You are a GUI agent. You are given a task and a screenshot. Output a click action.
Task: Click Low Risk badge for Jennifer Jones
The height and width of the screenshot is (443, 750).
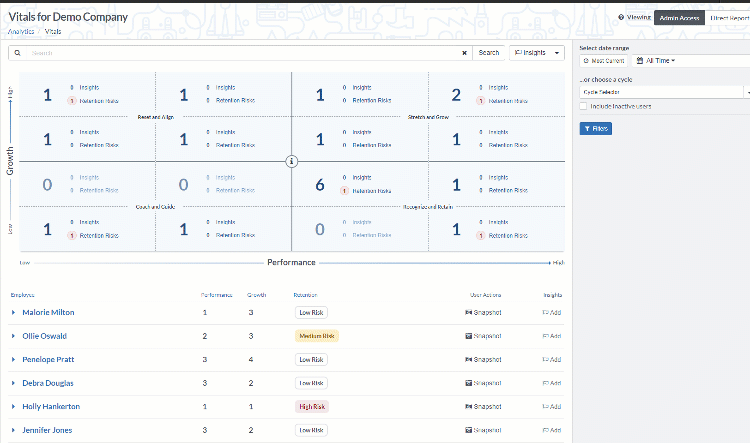tap(311, 430)
